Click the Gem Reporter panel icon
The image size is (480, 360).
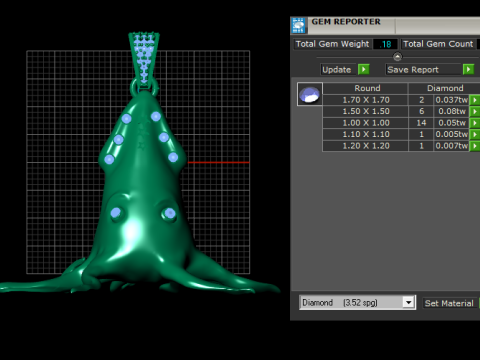298,26
